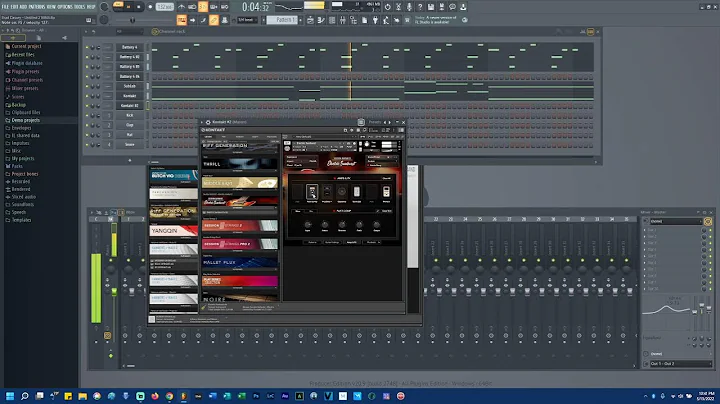Mute the Kontakt #2 channel LED
Image resolution: width=720 pixels, height=404 pixels.
pos(87,106)
